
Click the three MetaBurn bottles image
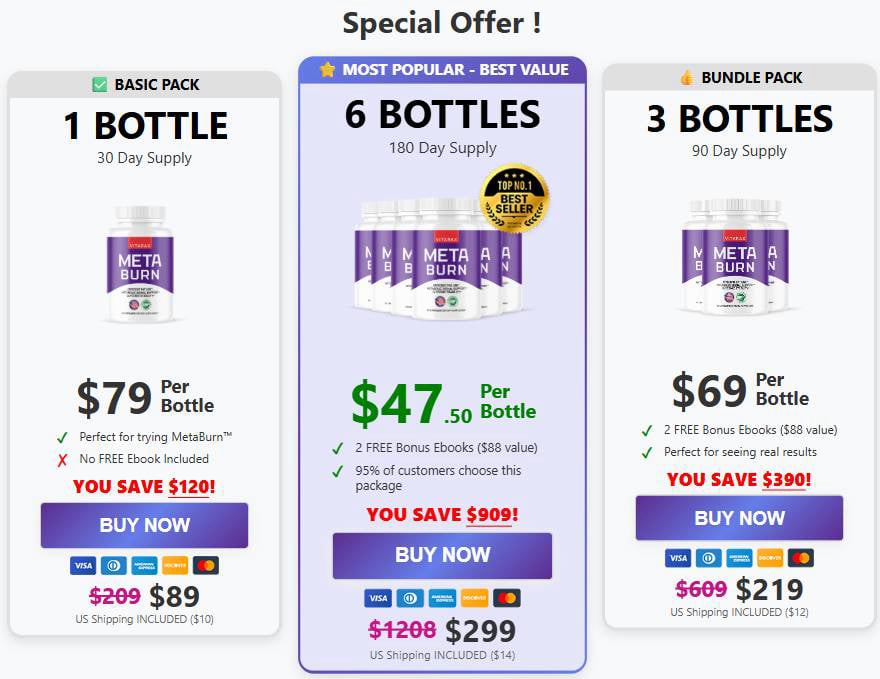pos(735,256)
